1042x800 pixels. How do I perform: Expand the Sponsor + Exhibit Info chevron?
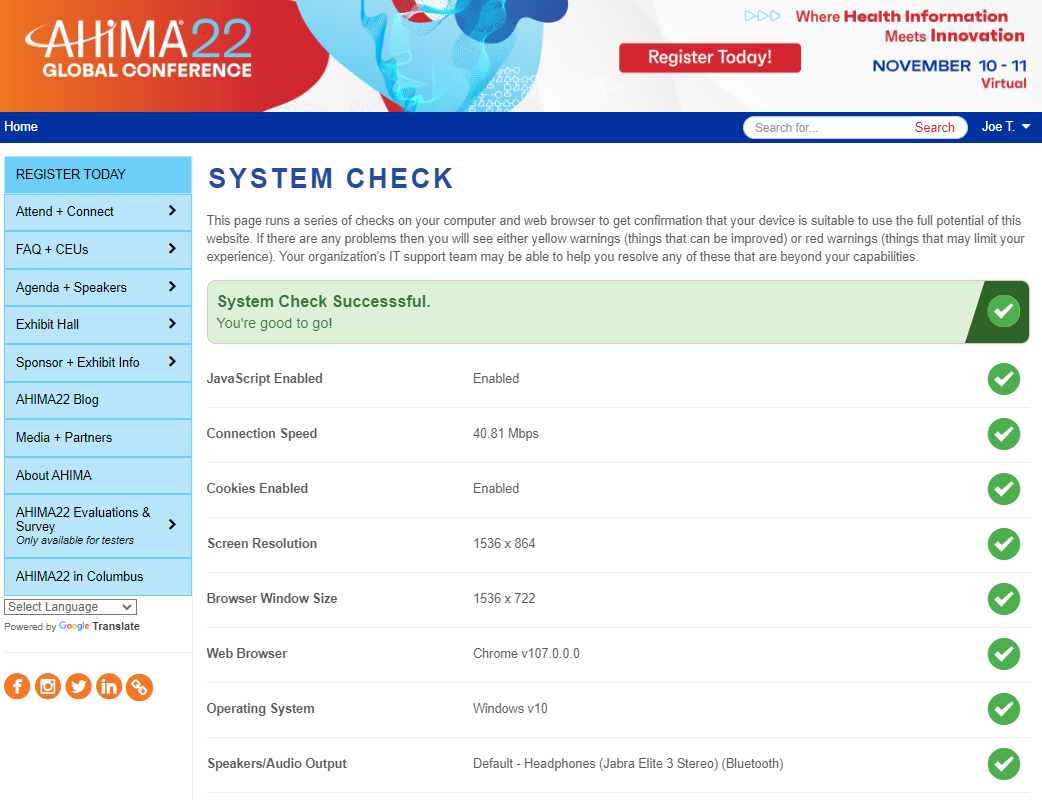point(172,361)
